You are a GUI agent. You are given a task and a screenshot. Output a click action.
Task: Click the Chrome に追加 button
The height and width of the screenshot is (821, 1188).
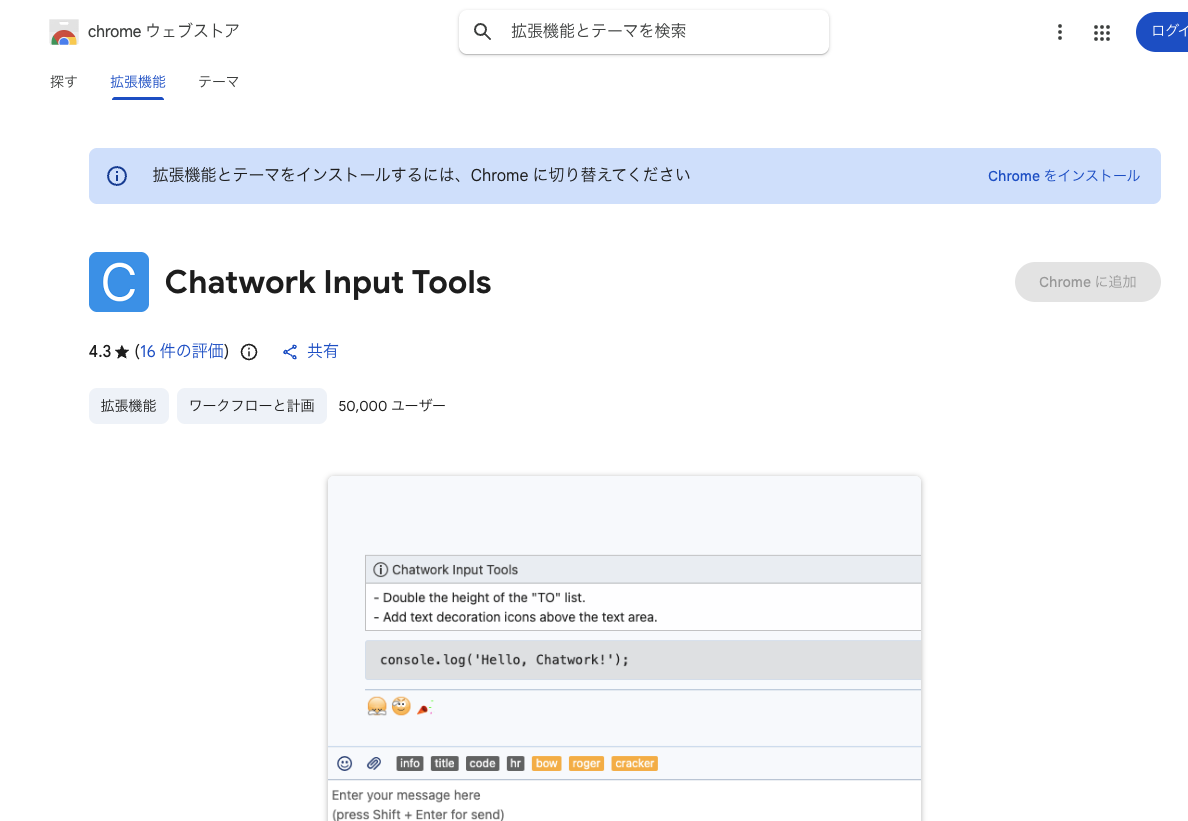[1087, 282]
